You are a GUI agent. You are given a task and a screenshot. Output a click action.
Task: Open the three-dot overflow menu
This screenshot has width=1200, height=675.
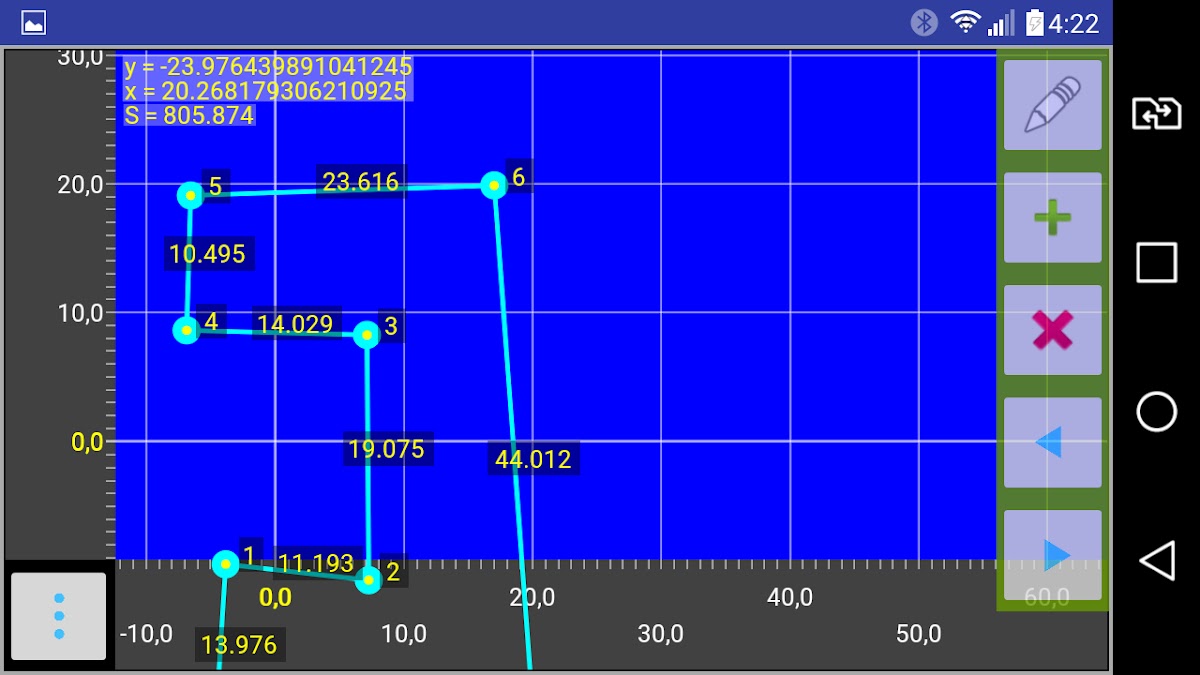[59, 616]
